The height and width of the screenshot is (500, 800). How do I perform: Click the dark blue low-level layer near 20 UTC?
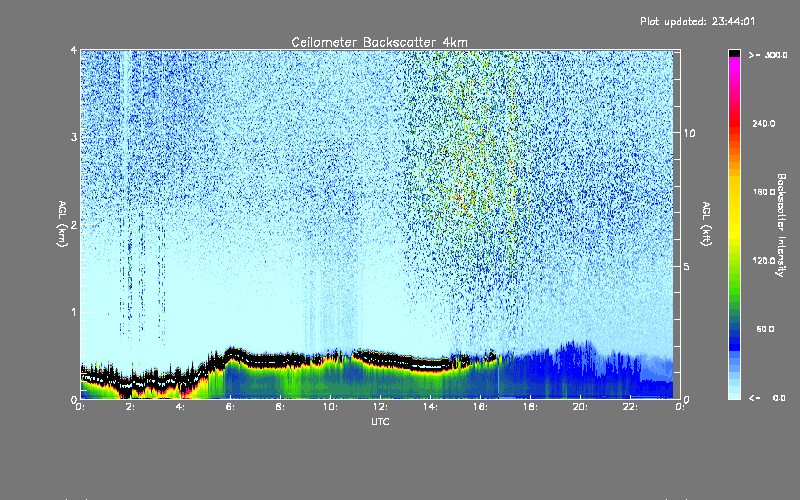tap(577, 370)
